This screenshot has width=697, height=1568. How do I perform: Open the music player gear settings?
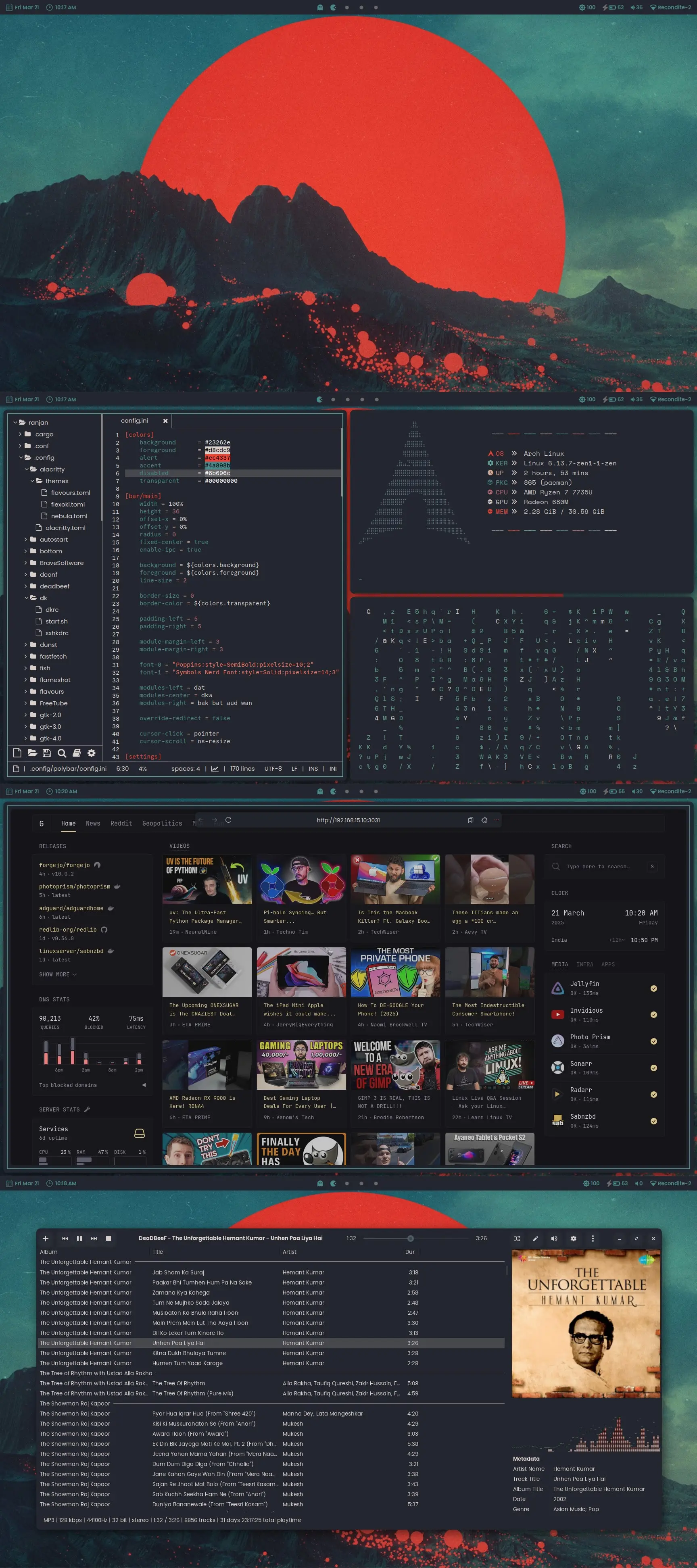574,1238
